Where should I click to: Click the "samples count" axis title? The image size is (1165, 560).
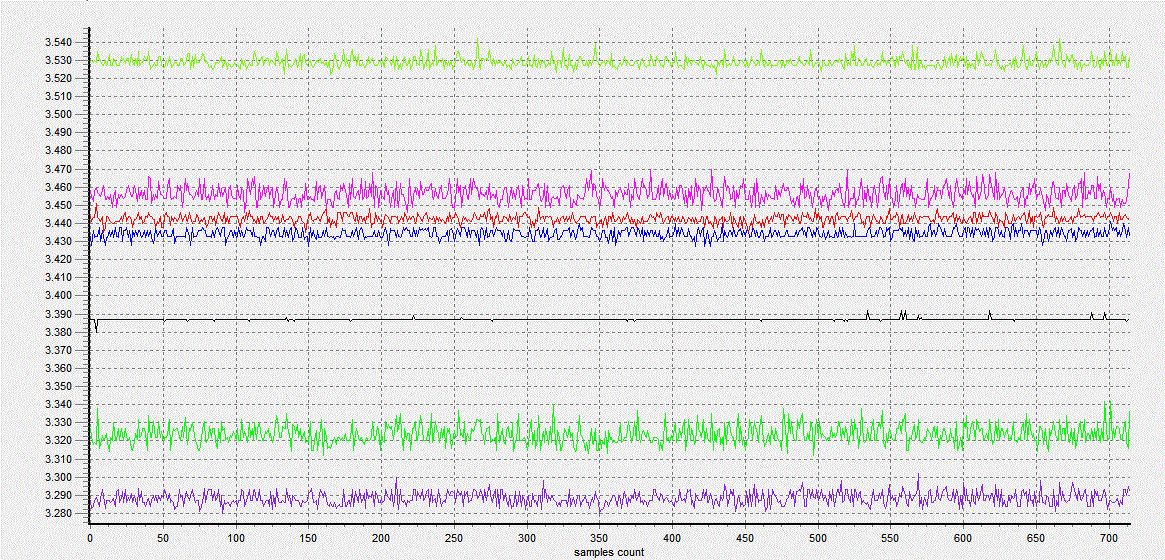click(x=609, y=553)
